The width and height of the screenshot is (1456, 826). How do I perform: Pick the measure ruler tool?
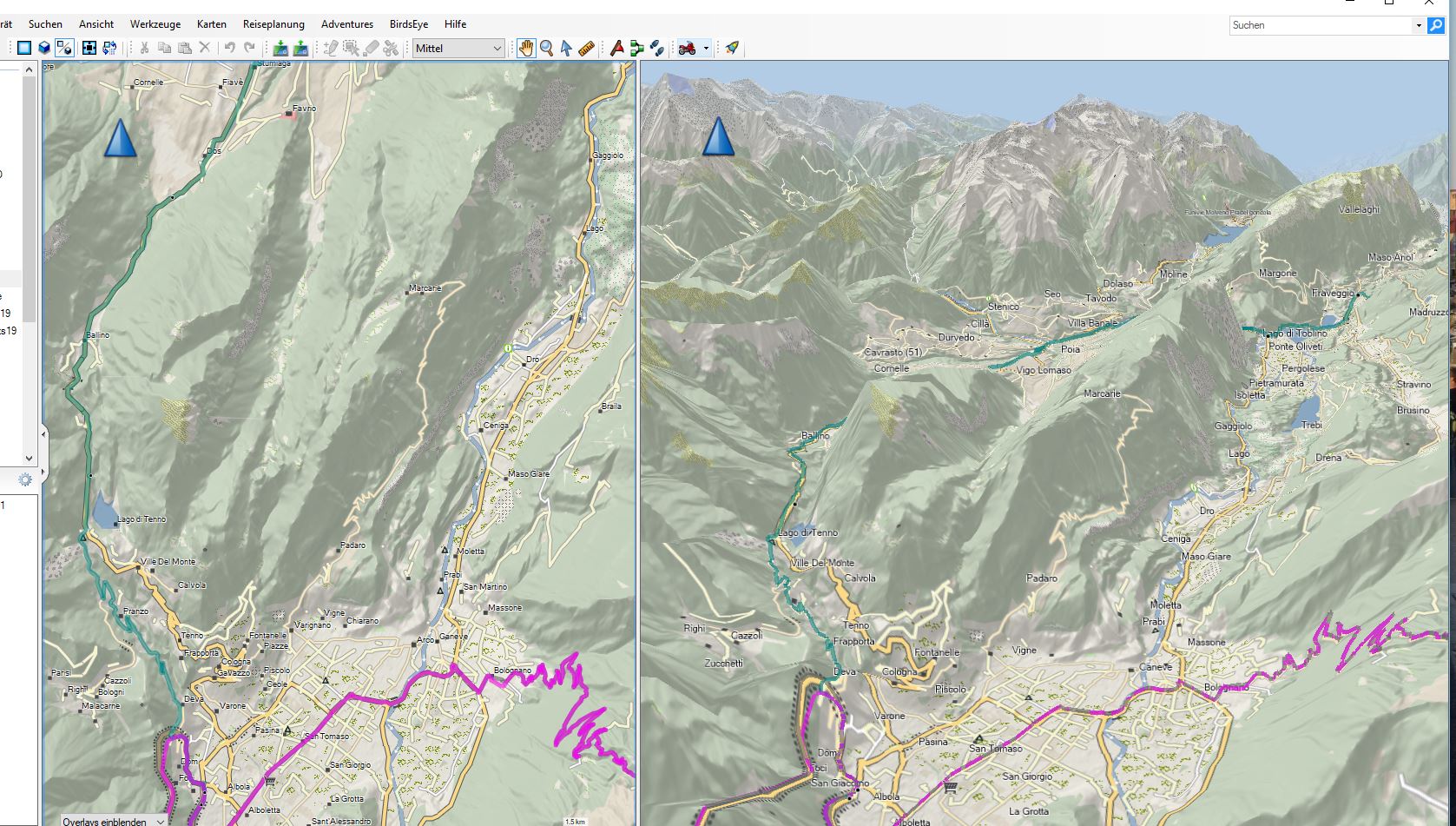coord(586,48)
